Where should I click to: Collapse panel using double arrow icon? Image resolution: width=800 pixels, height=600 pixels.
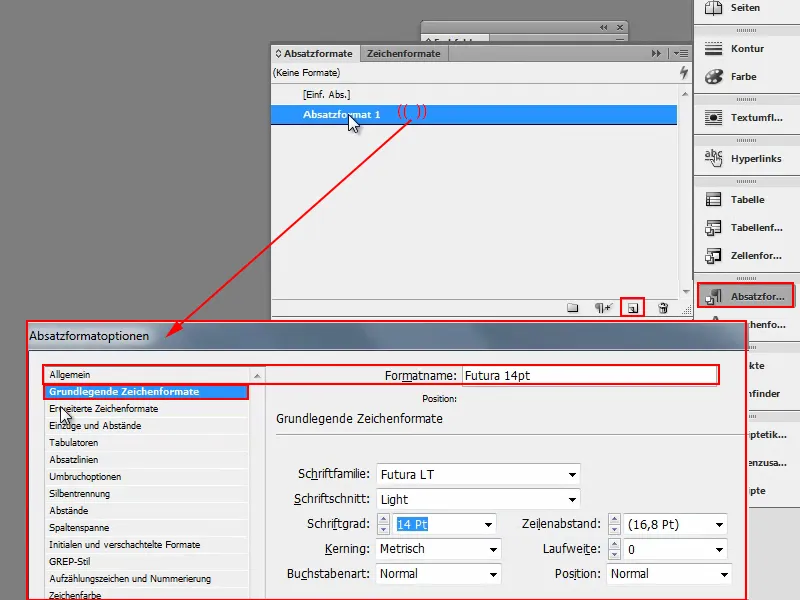(656, 54)
